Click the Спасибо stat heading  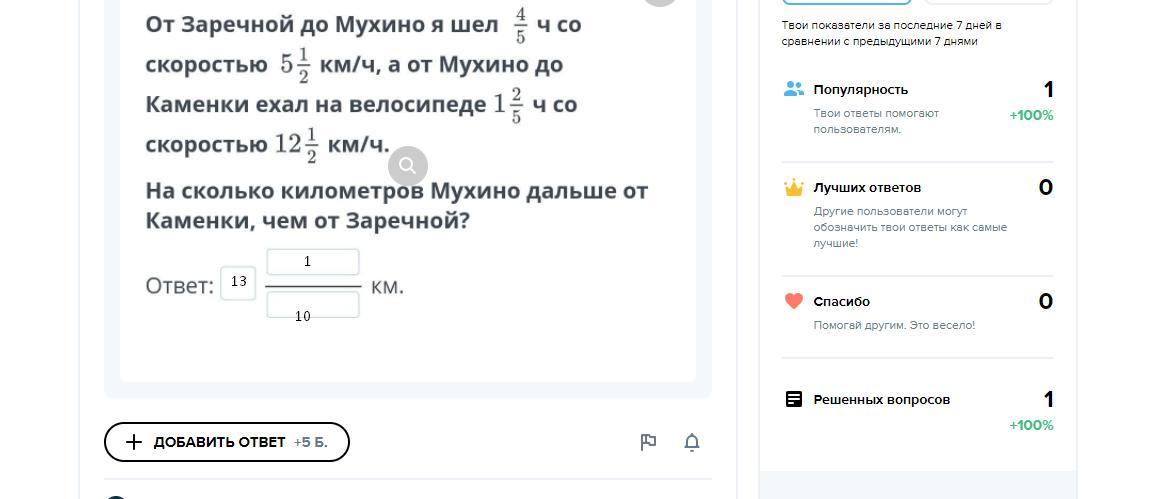coord(841,301)
